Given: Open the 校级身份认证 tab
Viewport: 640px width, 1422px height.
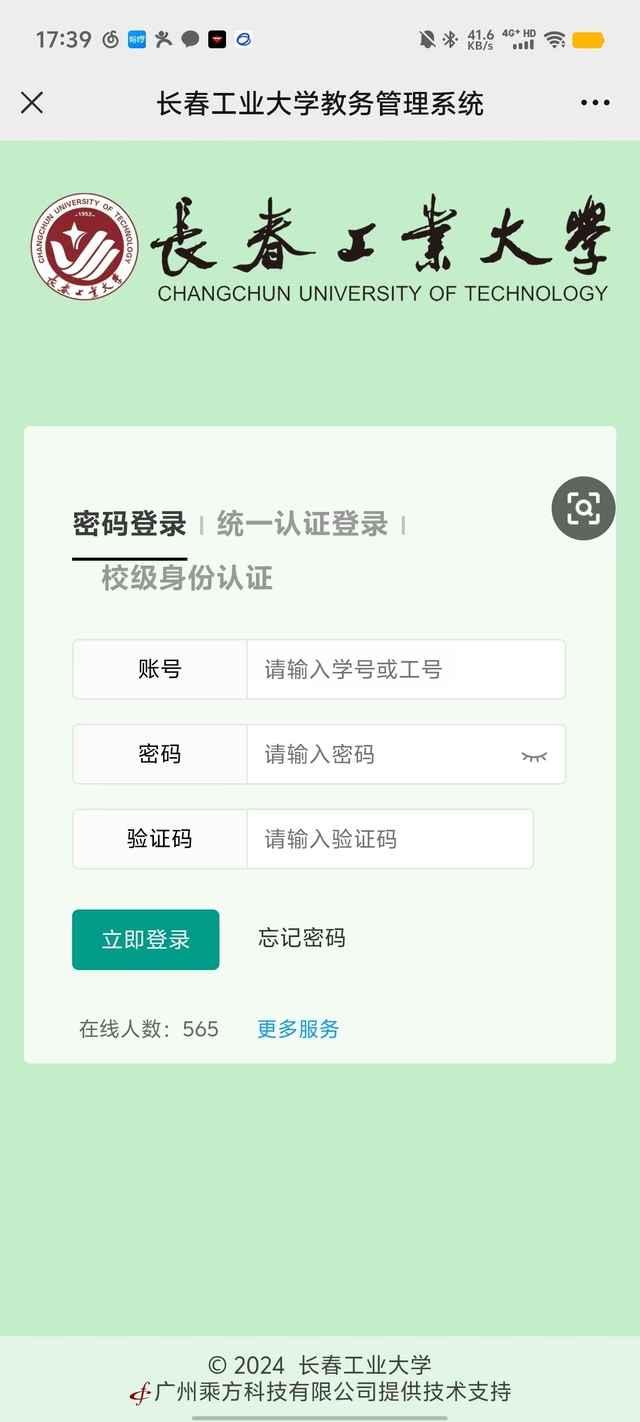Looking at the screenshot, I should tap(187, 578).
